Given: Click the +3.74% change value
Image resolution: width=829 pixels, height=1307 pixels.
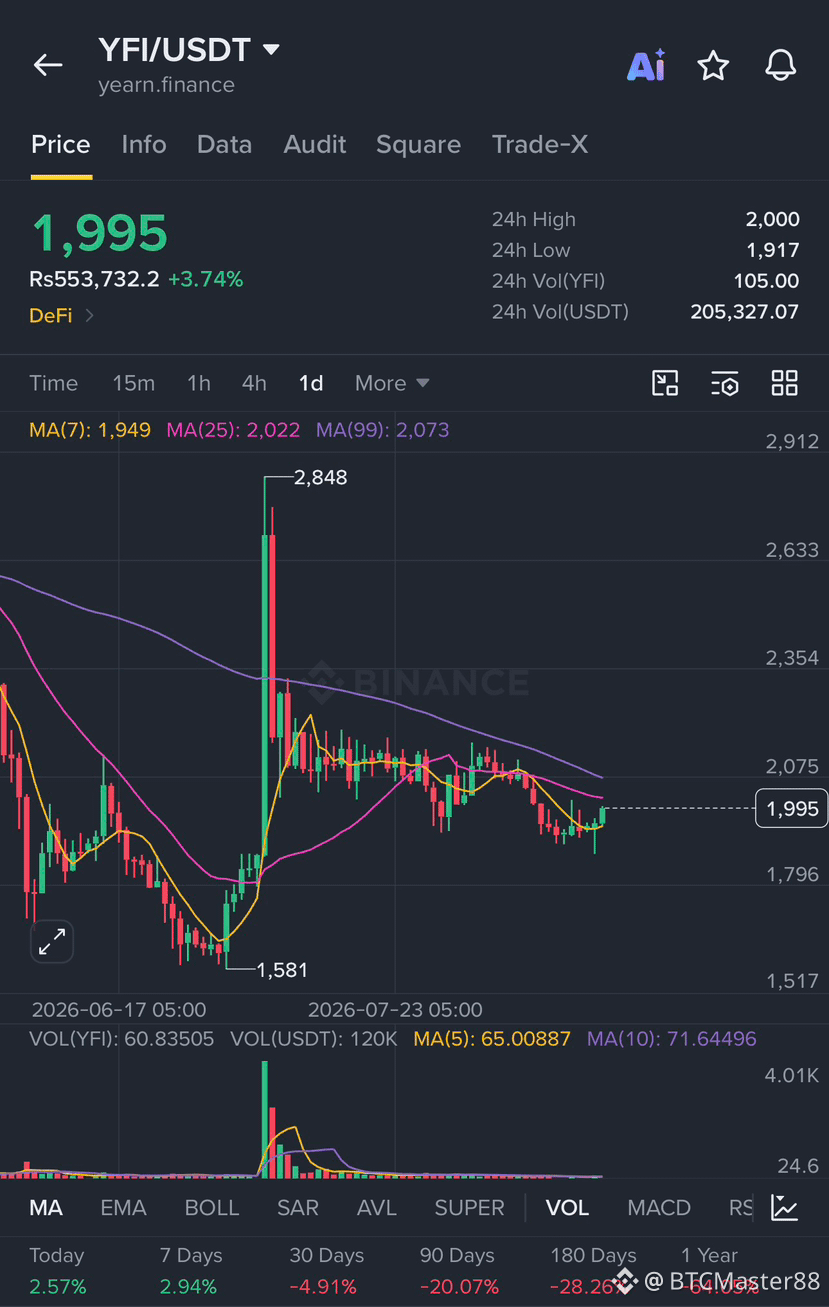Looking at the screenshot, I should (205, 279).
